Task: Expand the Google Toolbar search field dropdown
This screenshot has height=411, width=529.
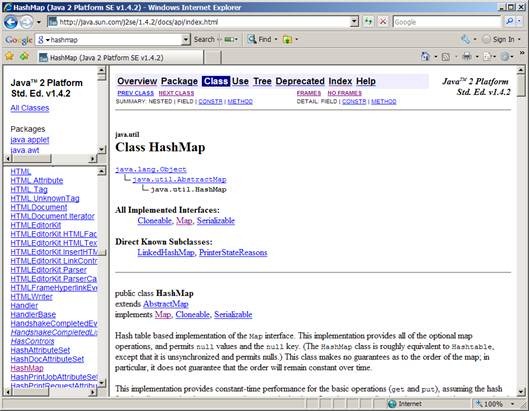Action: (186, 40)
